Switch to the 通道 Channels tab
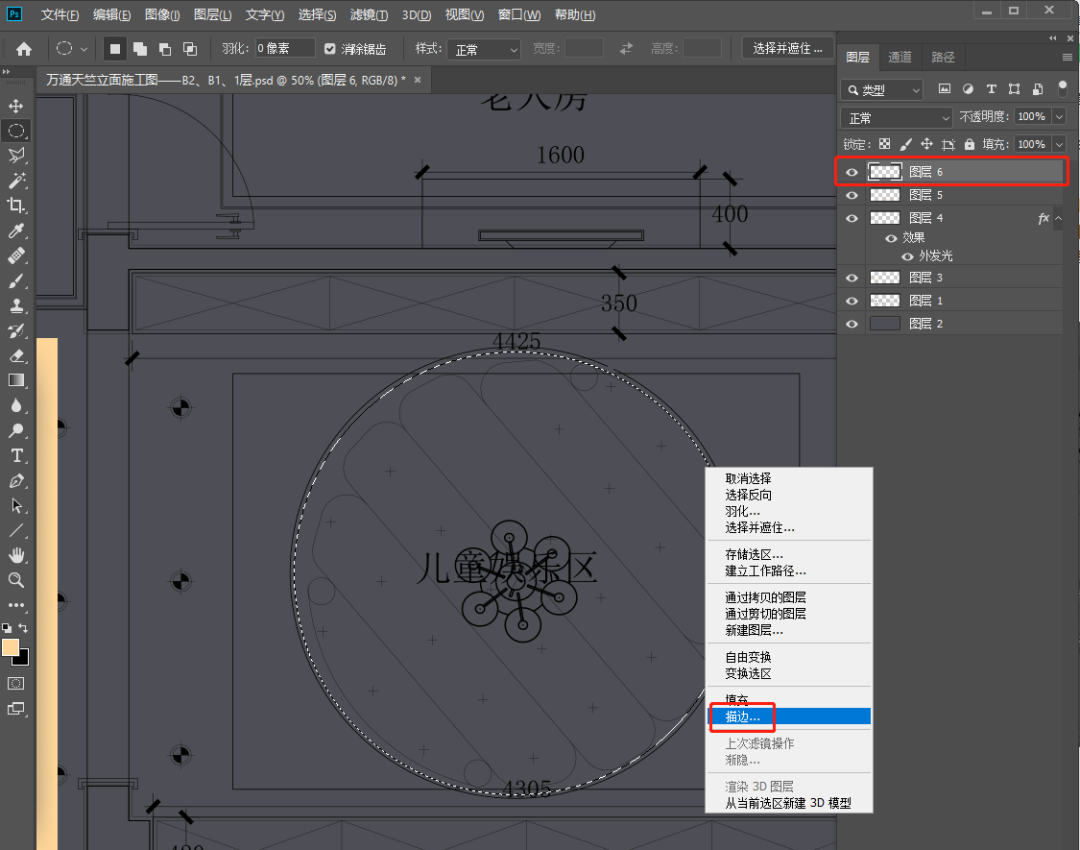1080x850 pixels. [x=900, y=57]
